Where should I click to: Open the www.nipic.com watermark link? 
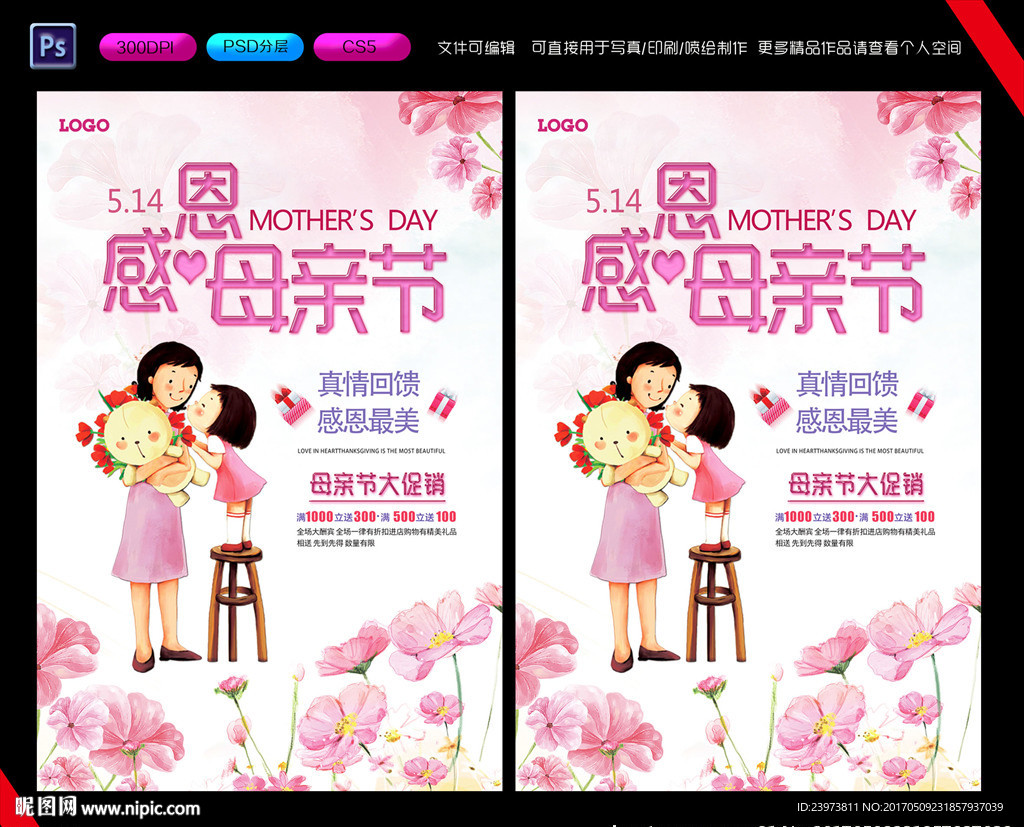(x=140, y=809)
